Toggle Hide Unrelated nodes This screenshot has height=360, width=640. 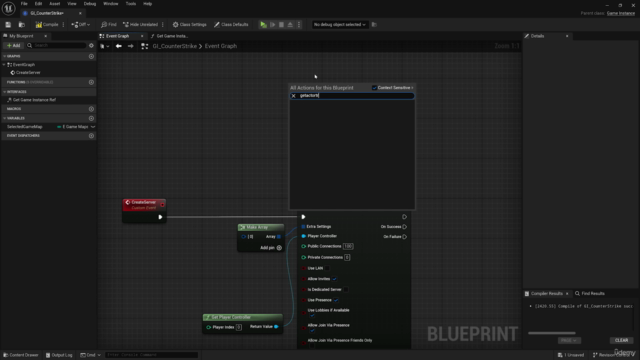(x=140, y=24)
